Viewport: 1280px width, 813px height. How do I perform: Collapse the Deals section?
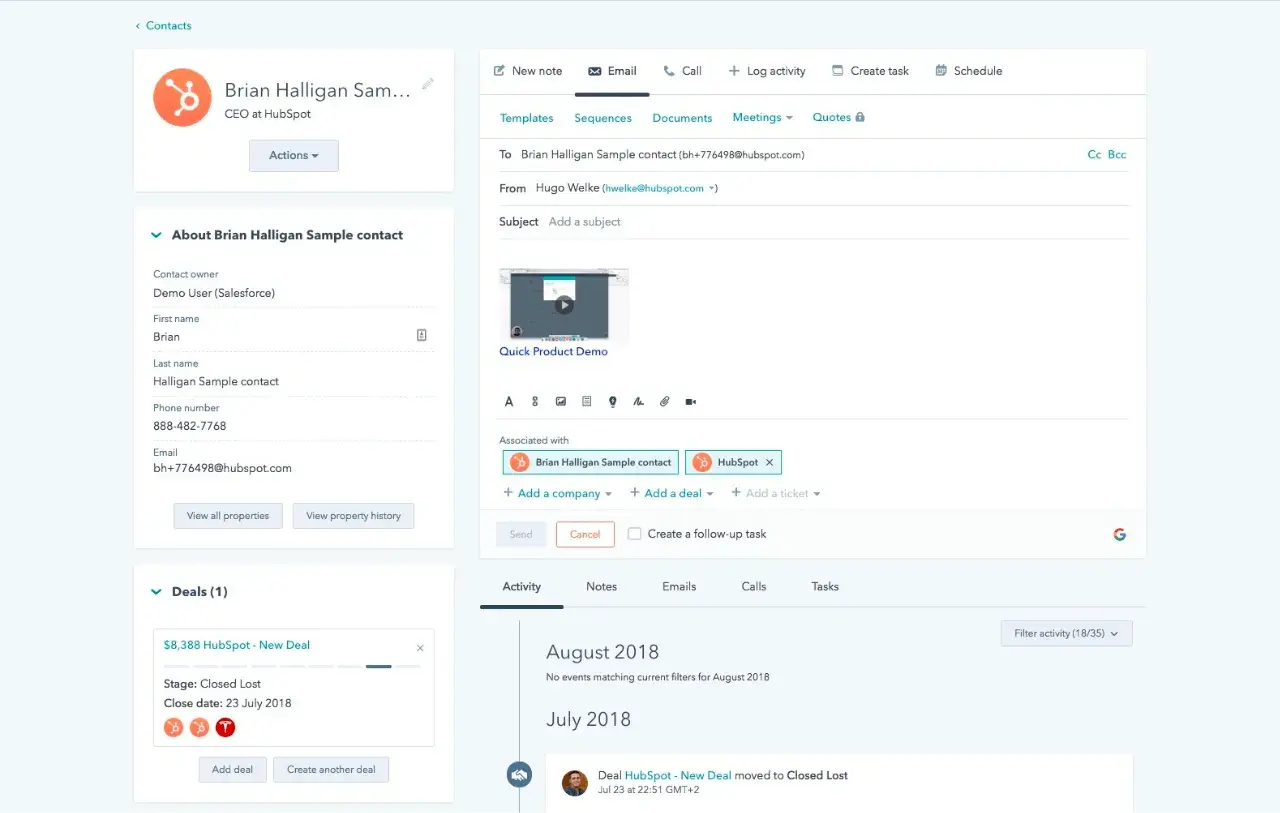coord(156,592)
